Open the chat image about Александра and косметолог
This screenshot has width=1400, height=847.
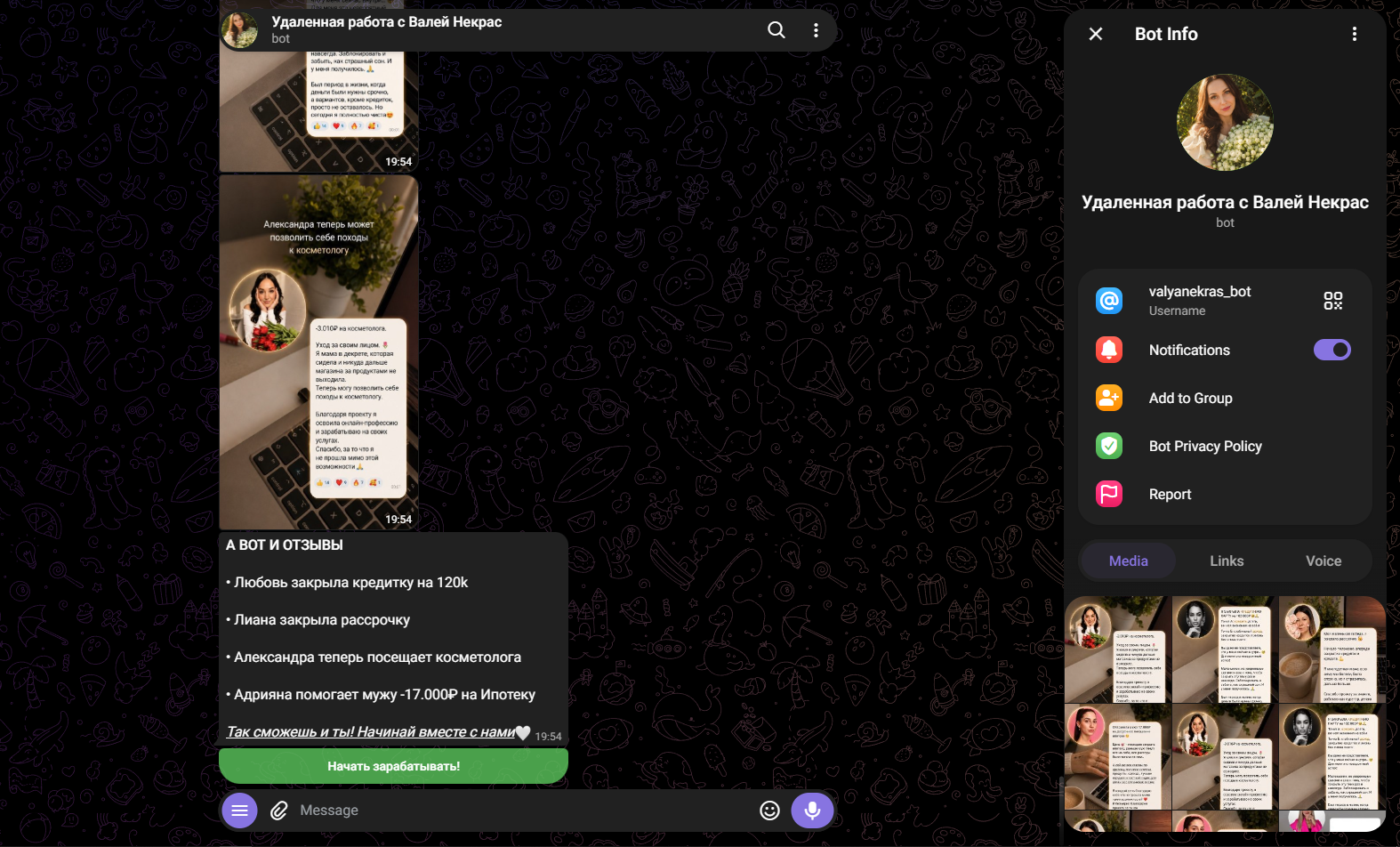coord(318,352)
